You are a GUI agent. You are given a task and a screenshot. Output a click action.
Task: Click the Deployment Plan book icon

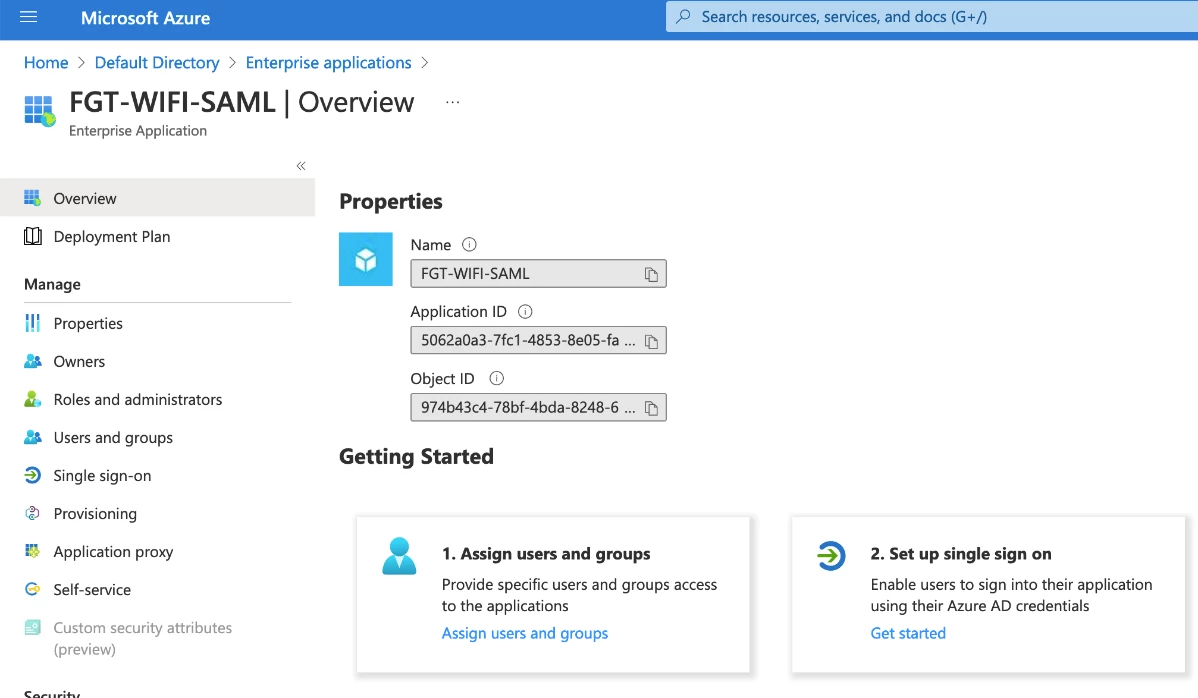pyautogui.click(x=32, y=236)
